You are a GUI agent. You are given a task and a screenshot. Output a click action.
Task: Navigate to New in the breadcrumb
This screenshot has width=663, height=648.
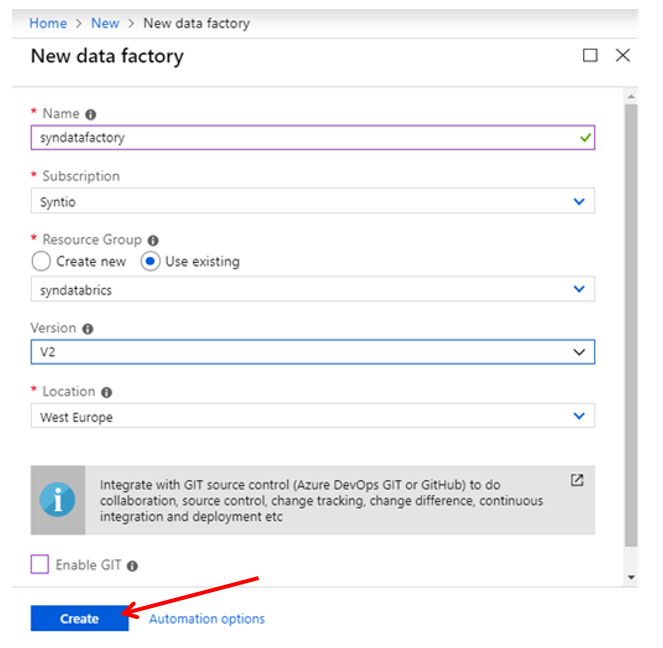pyautogui.click(x=105, y=23)
